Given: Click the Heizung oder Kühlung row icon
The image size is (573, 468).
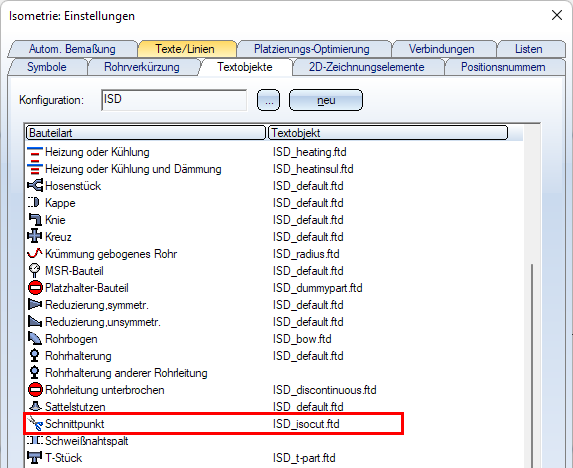Looking at the screenshot, I should 35,152.
